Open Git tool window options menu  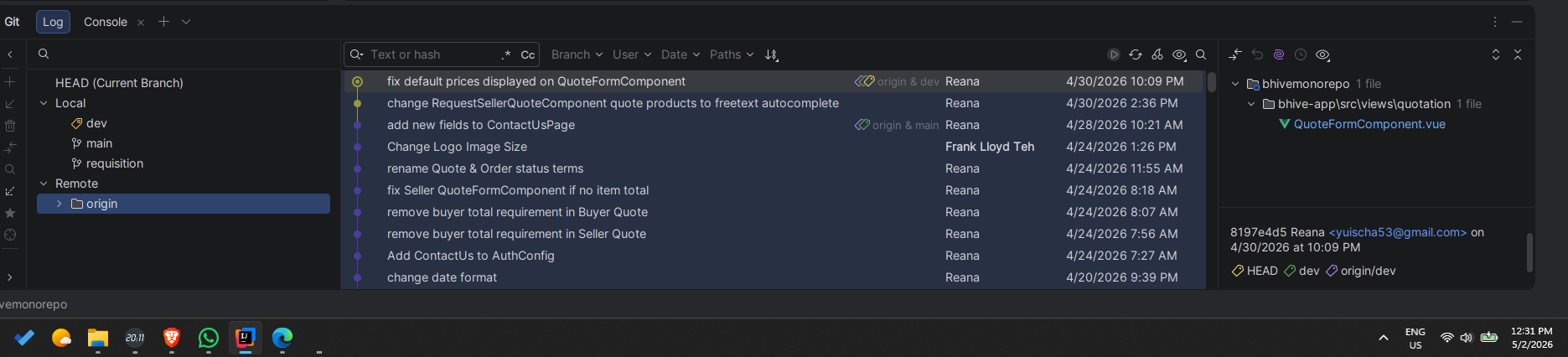[x=1495, y=22]
